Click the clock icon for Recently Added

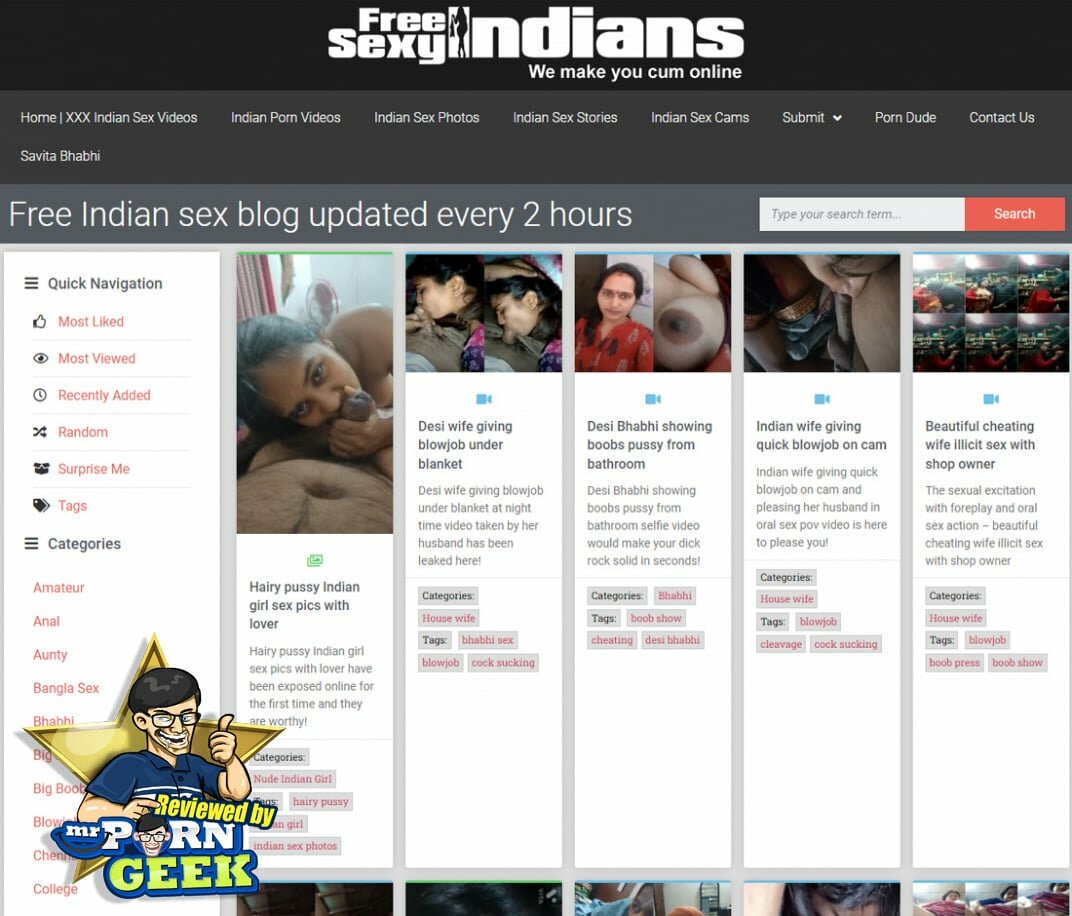[x=40, y=396]
